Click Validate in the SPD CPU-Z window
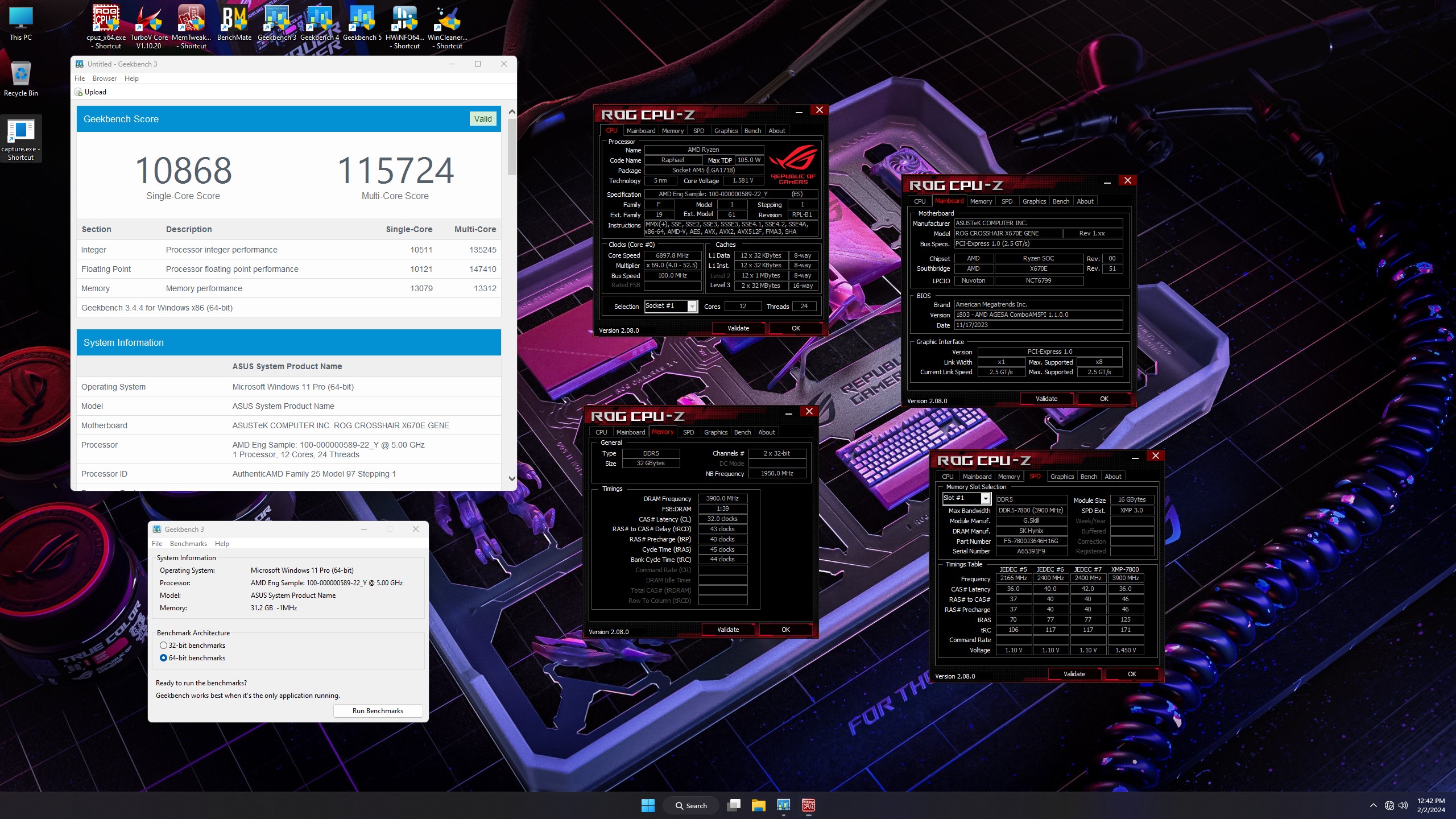Screen dimensions: 1456x819 click(x=1074, y=674)
